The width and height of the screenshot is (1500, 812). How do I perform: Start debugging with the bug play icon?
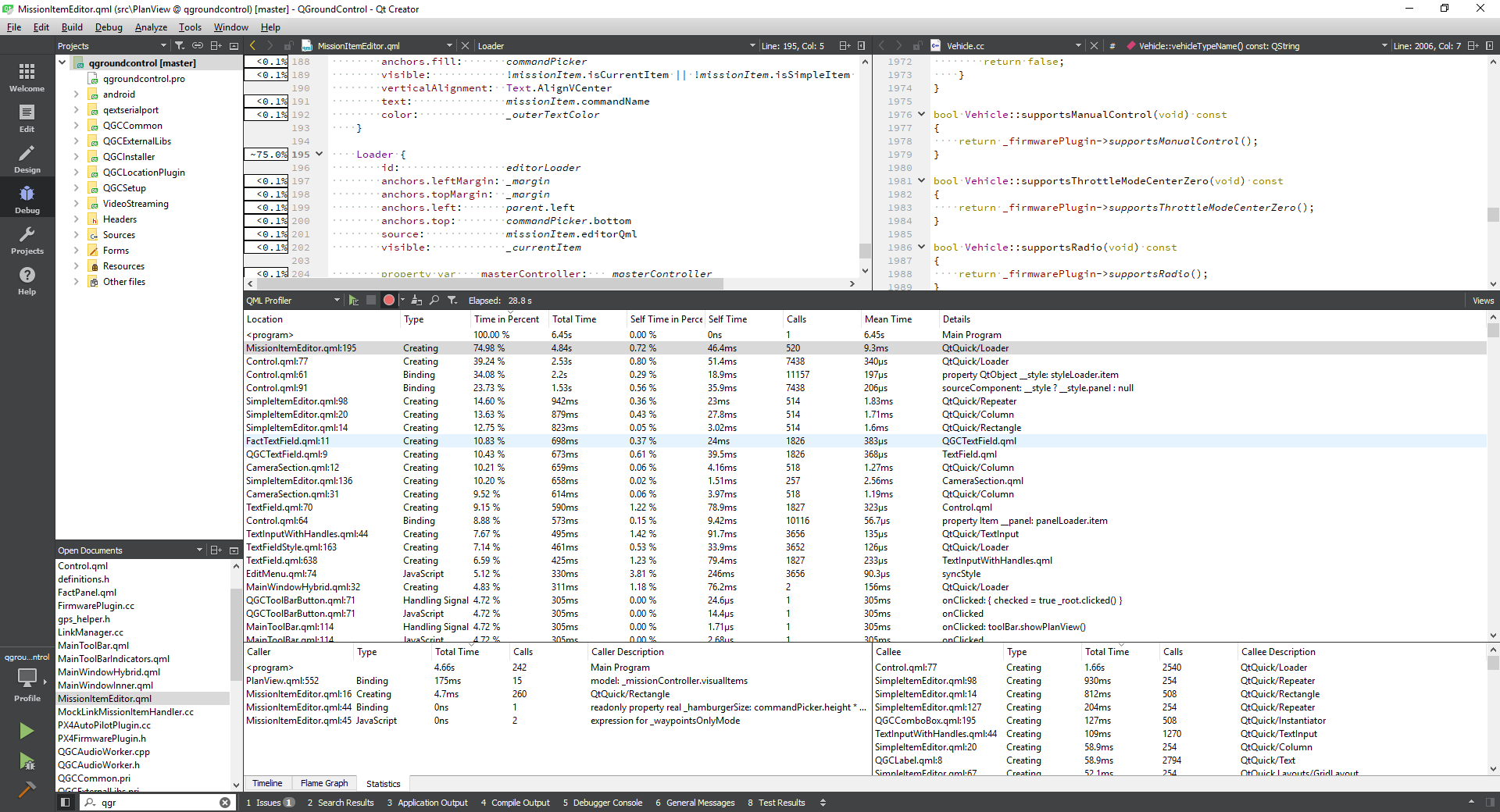[27, 762]
